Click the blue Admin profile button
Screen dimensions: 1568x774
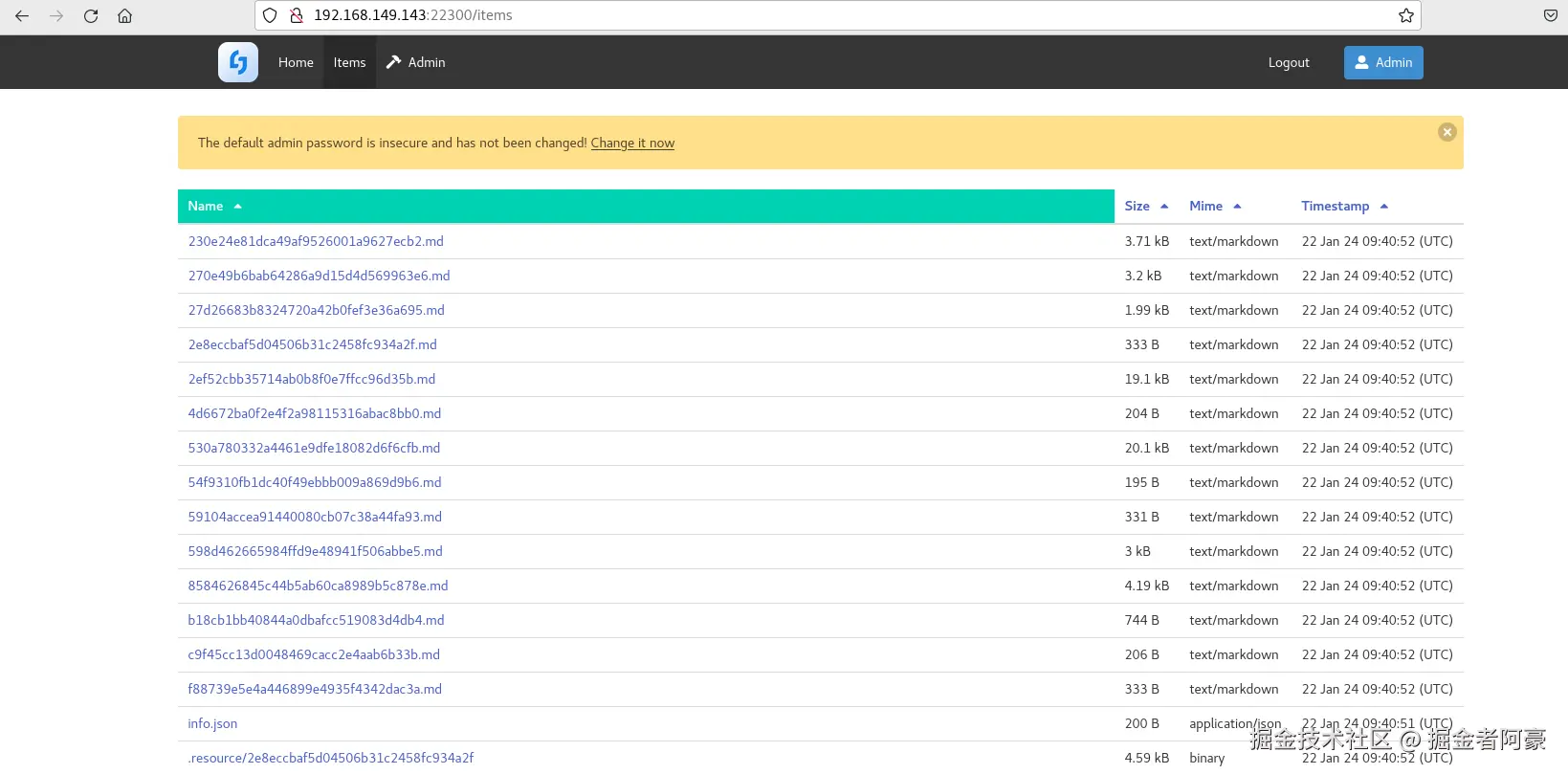click(1382, 62)
